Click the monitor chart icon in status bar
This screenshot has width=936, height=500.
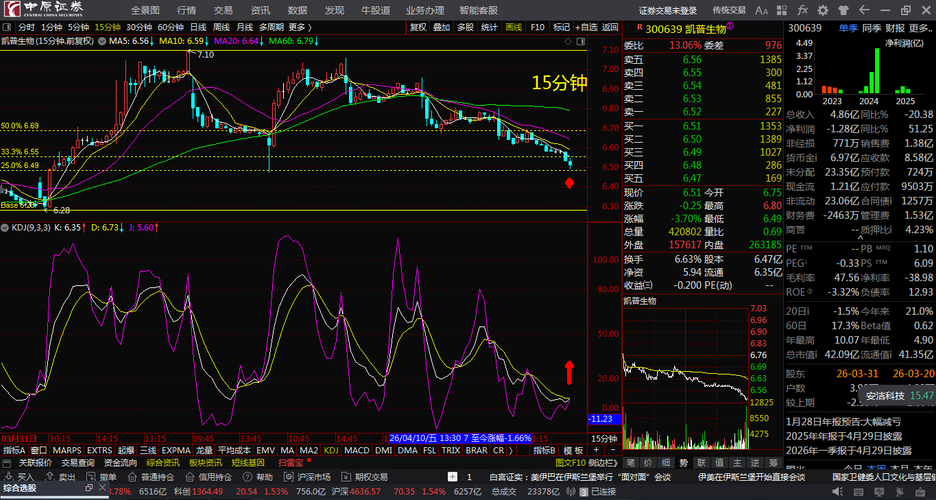pyautogui.click(x=881, y=492)
